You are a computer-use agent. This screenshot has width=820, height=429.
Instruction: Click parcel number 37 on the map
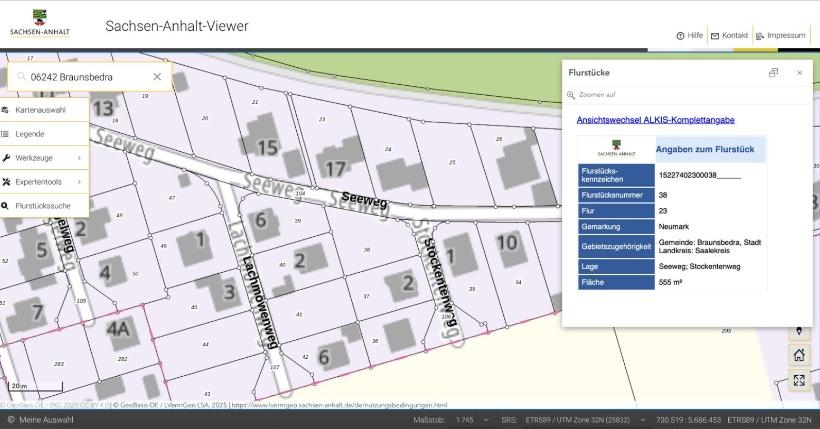367,296
